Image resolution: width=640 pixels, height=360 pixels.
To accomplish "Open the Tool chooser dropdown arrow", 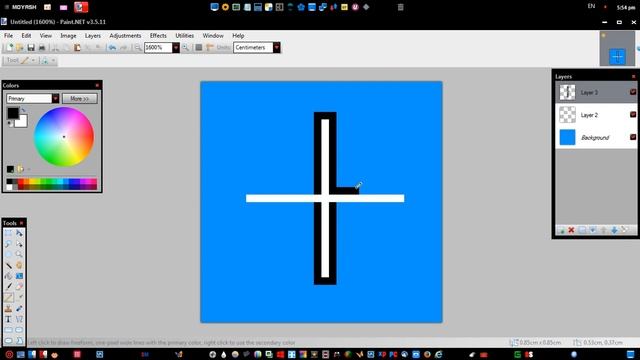I will click(x=34, y=60).
